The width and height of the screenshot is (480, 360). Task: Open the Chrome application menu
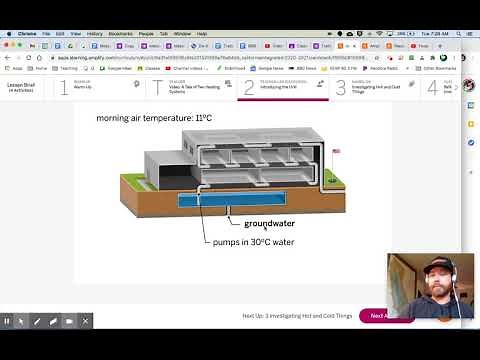point(27,34)
